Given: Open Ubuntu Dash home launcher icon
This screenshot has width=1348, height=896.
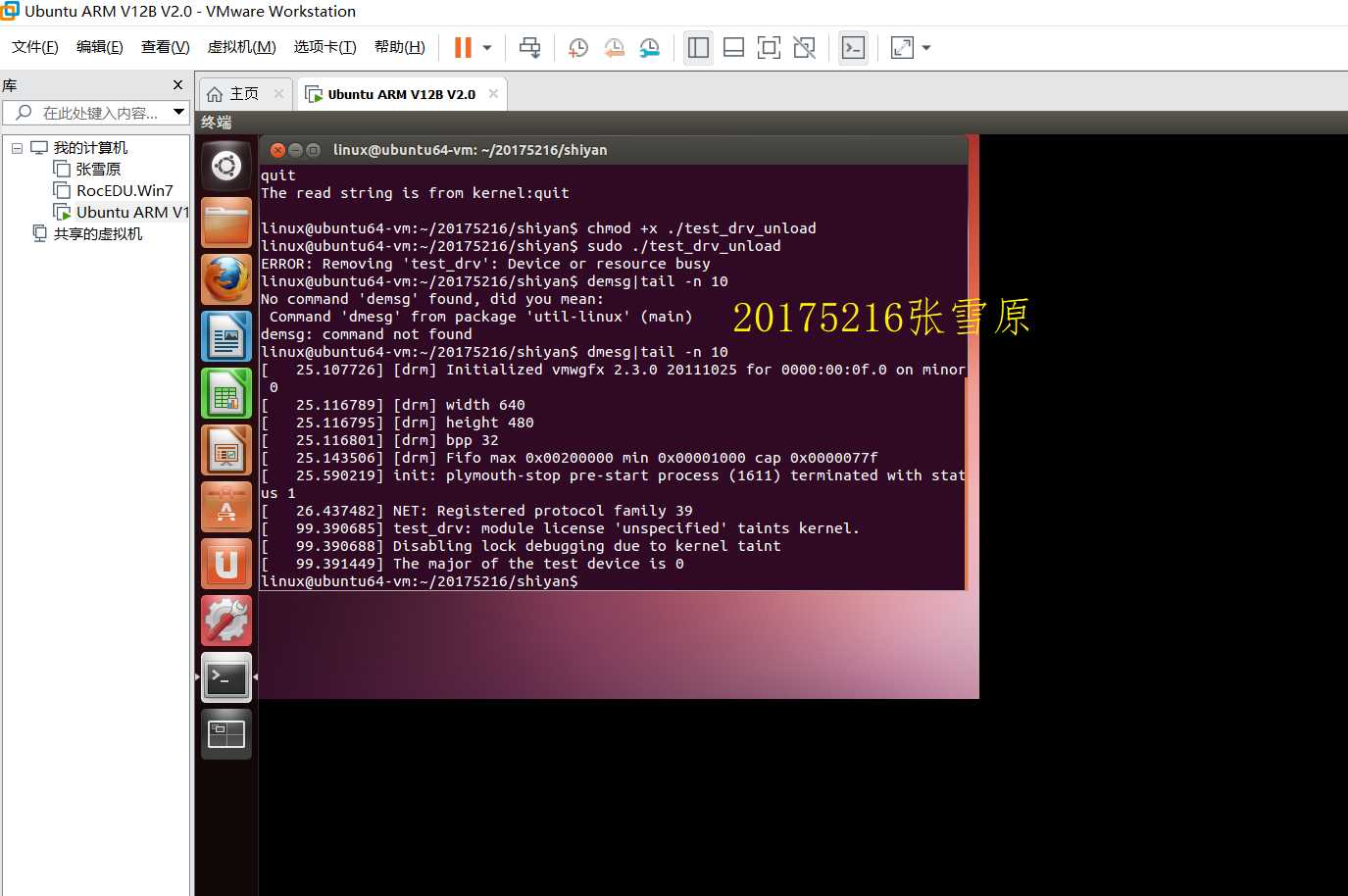Looking at the screenshot, I should 226,166.
